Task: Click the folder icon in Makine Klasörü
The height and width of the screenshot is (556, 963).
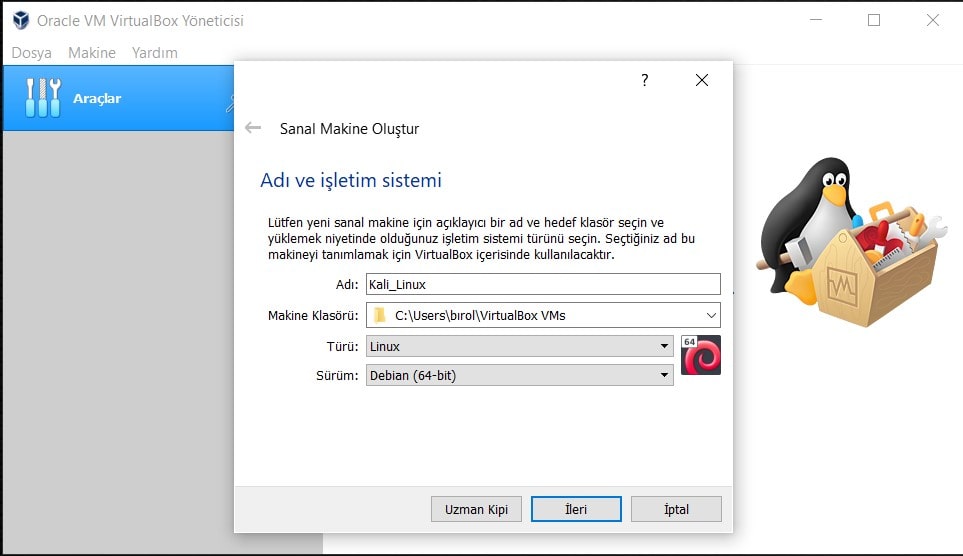Action: click(x=380, y=315)
